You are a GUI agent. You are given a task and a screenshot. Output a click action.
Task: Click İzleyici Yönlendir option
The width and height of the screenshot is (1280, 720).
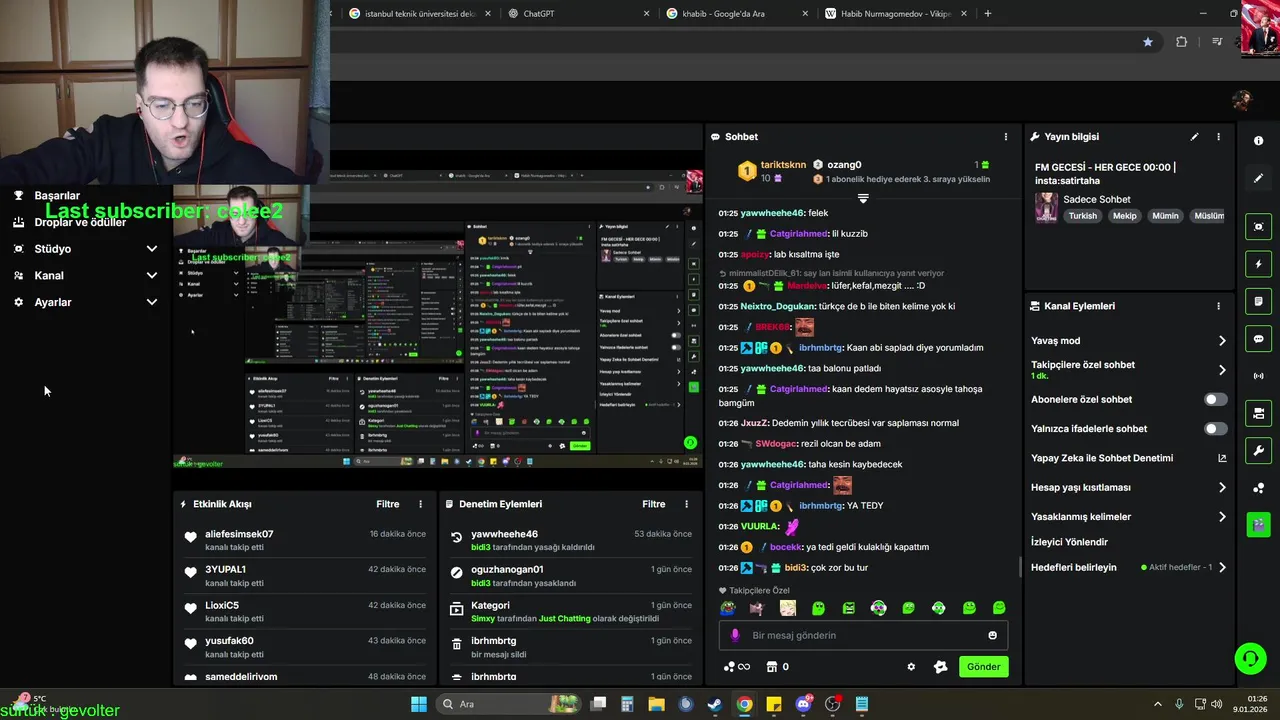click(x=1069, y=542)
